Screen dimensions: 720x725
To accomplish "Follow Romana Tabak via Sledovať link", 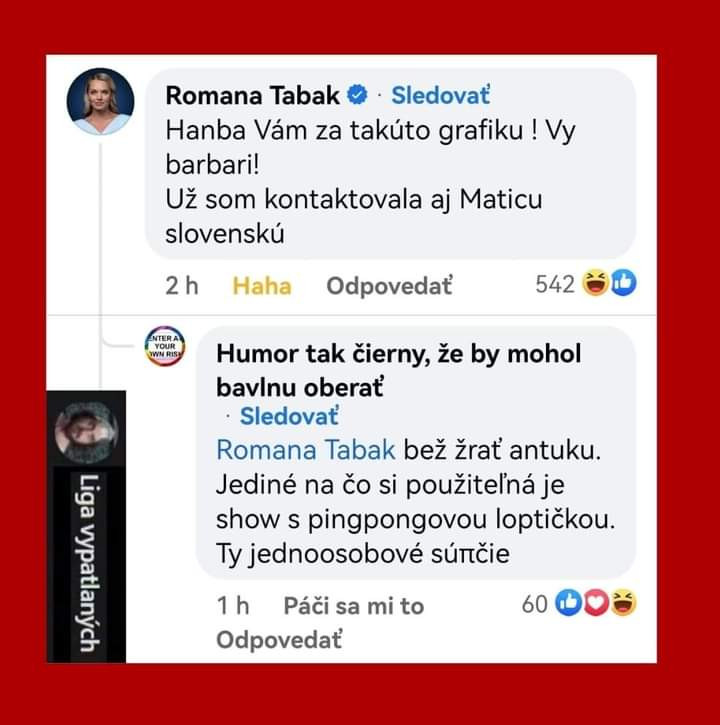I will click(x=440, y=95).
